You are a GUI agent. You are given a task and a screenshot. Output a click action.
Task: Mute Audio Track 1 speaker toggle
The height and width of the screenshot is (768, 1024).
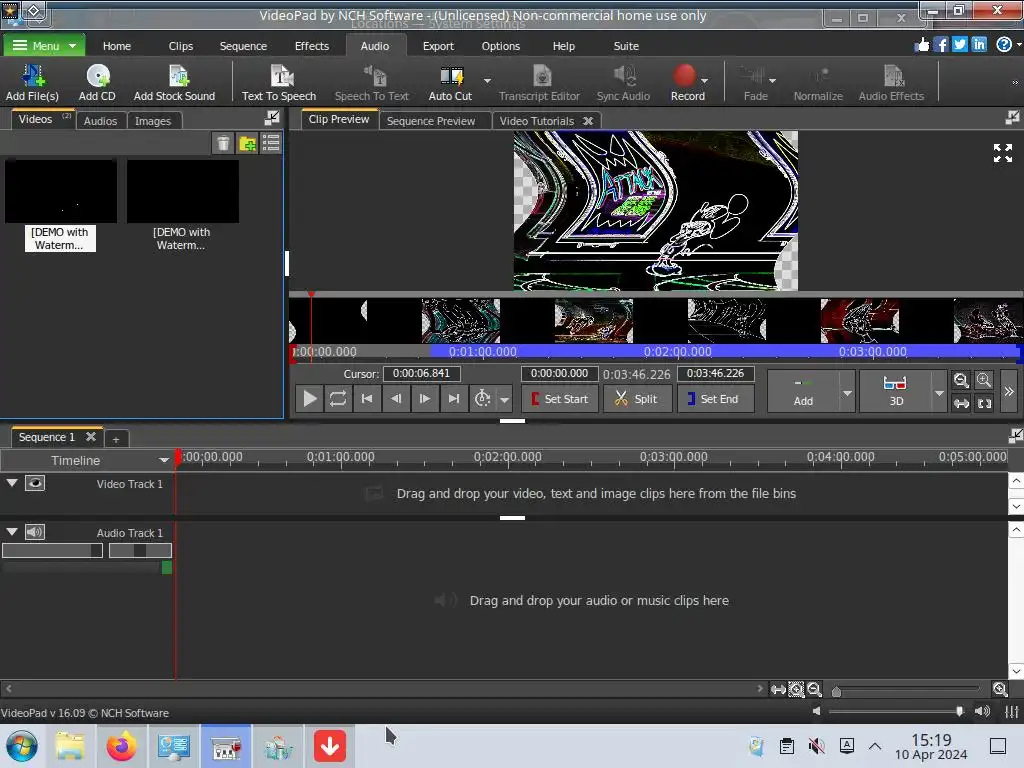tap(35, 532)
